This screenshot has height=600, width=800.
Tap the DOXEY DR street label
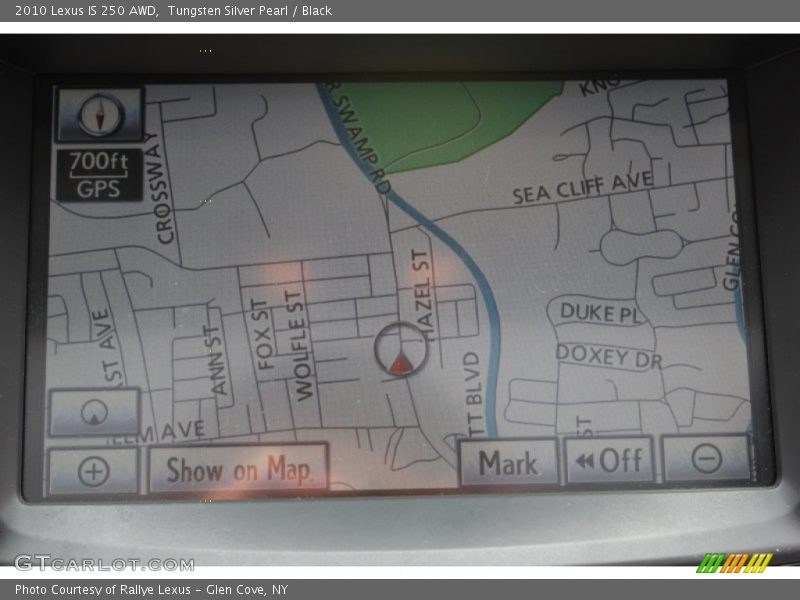pyautogui.click(x=608, y=356)
